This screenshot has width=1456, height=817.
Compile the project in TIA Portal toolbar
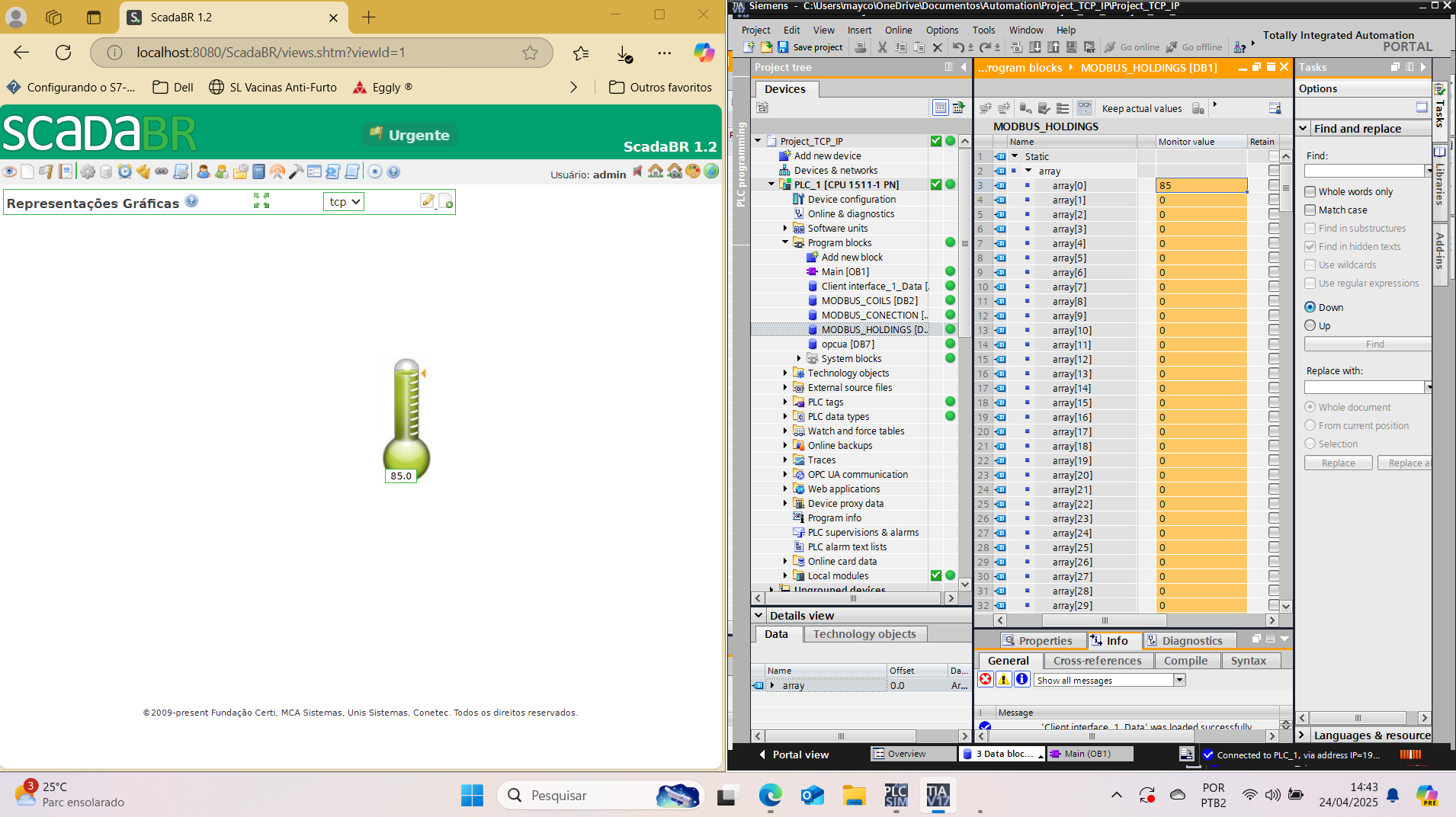[1016, 47]
